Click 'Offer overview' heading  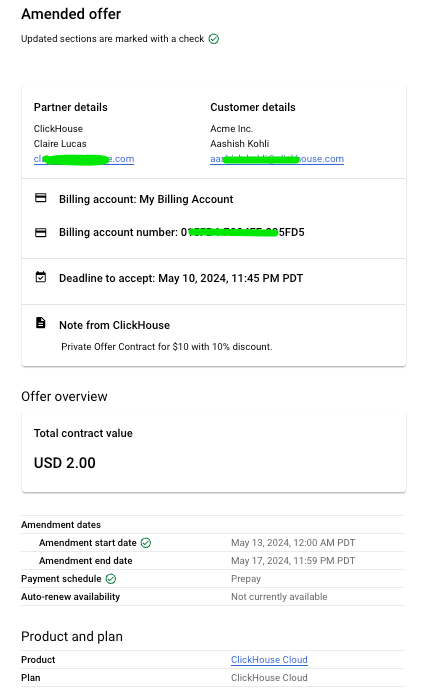click(64, 396)
